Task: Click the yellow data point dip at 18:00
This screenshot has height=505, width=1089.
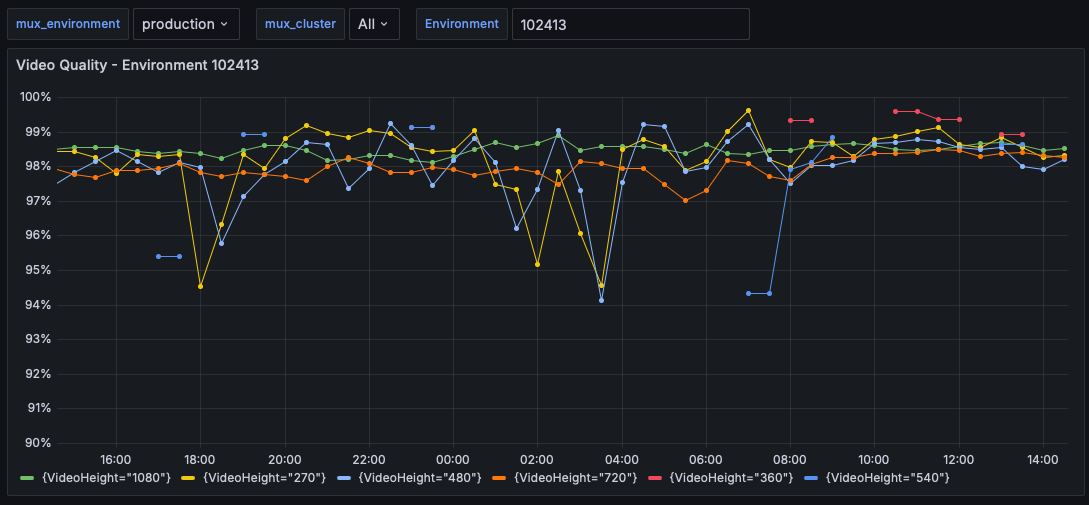Action: (200, 286)
